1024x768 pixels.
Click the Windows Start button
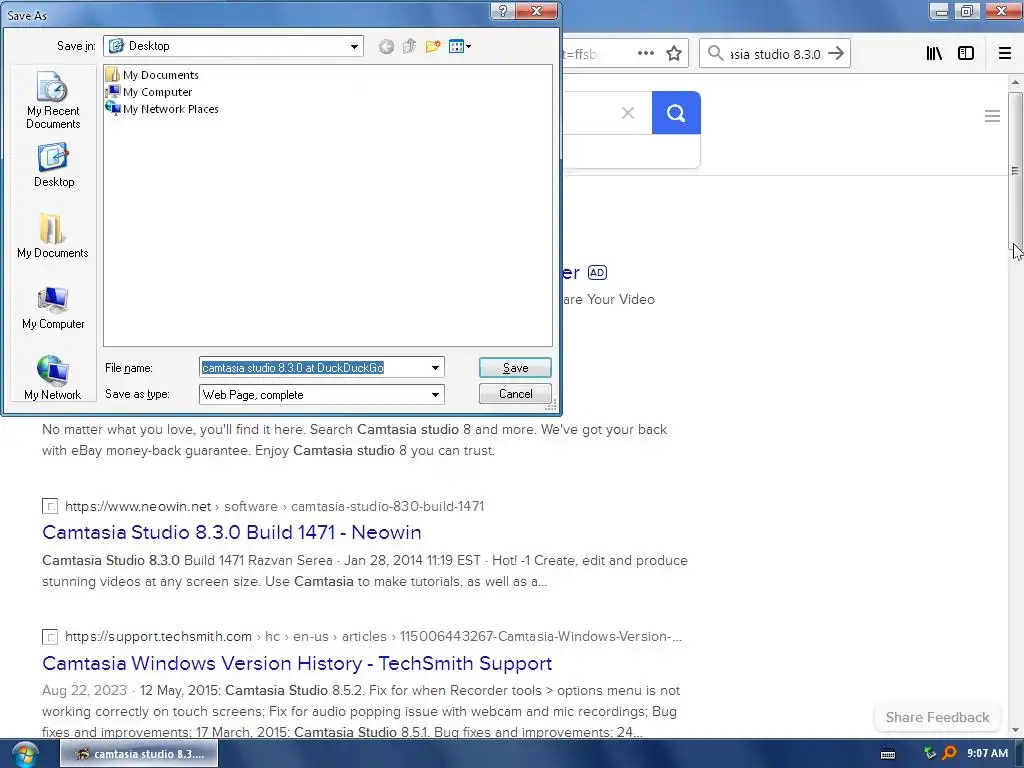(25, 754)
